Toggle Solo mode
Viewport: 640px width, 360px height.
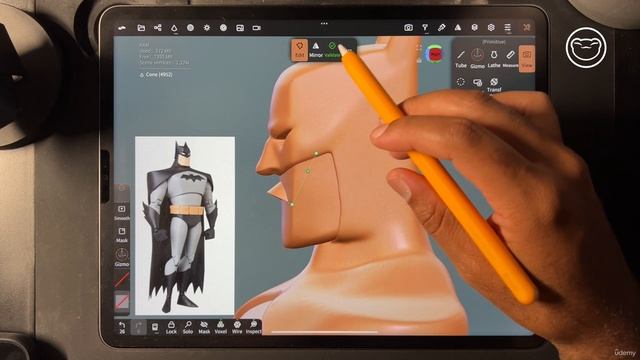pyautogui.click(x=188, y=327)
